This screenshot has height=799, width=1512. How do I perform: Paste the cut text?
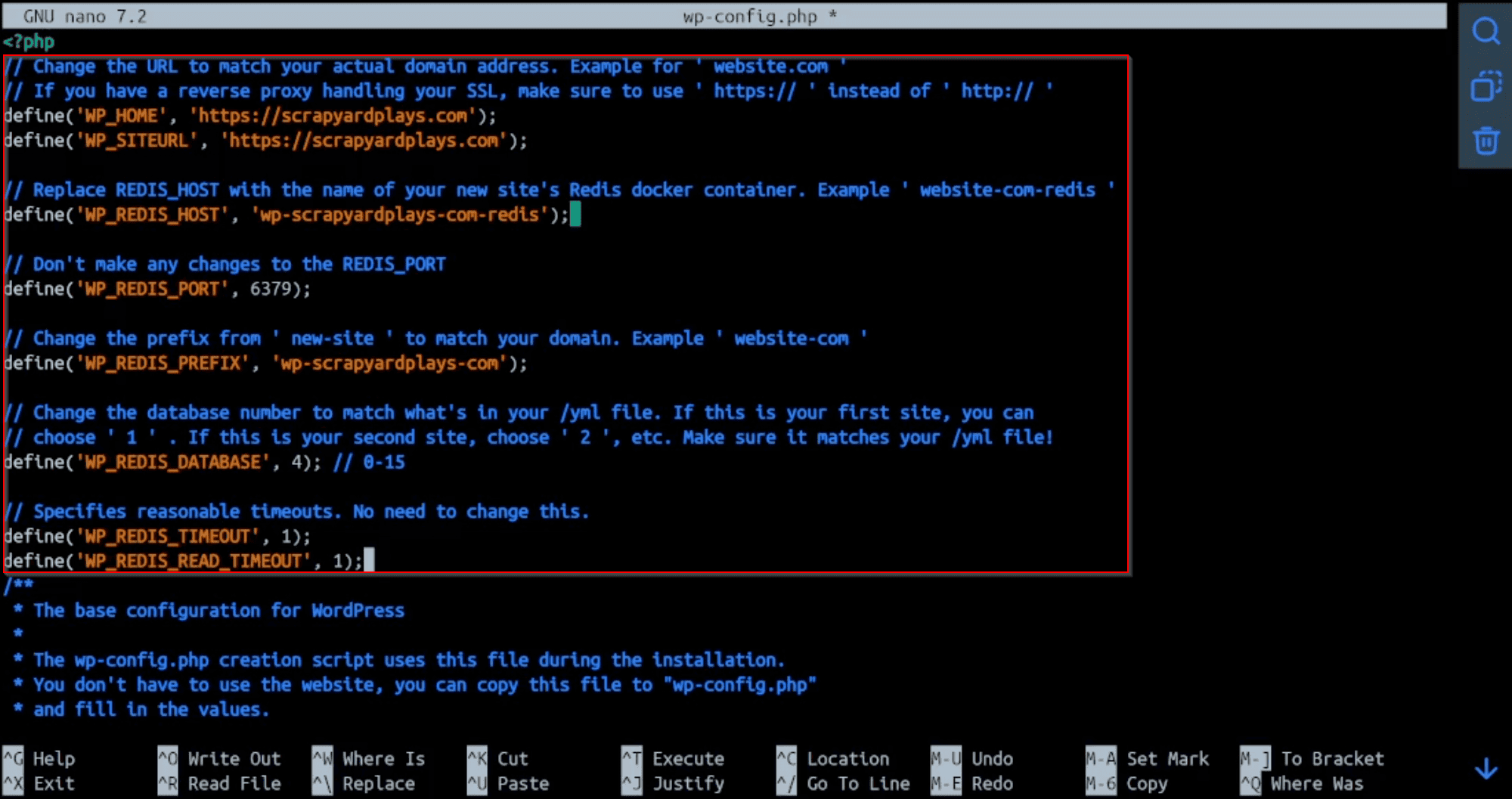(x=522, y=783)
